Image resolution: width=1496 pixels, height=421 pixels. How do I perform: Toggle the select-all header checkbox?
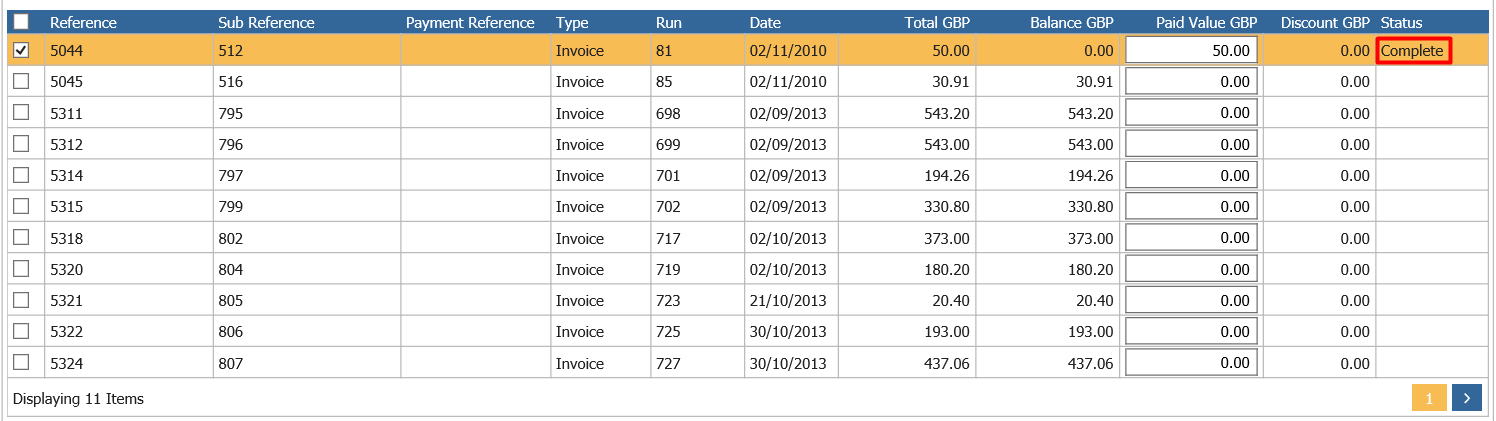tap(21, 22)
